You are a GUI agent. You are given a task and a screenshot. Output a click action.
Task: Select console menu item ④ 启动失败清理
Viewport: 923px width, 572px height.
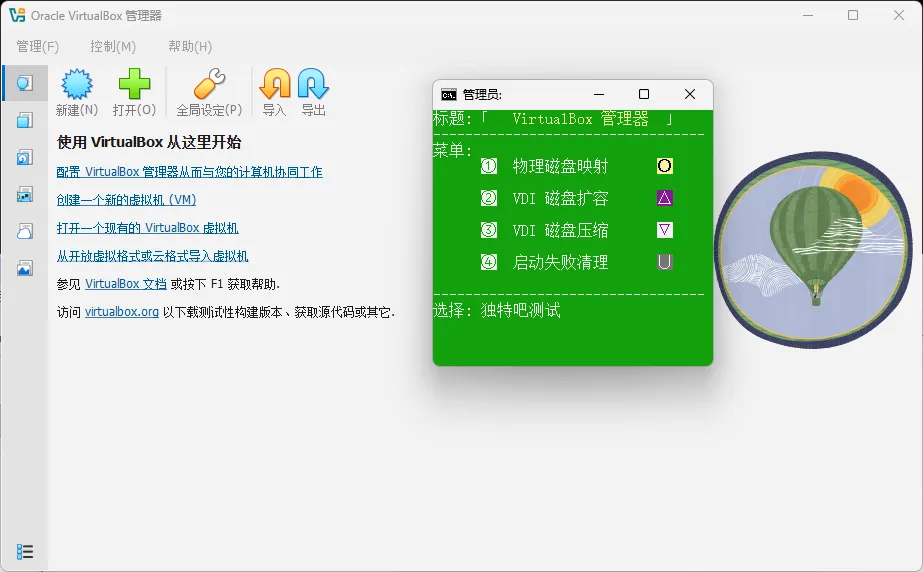[x=544, y=262]
